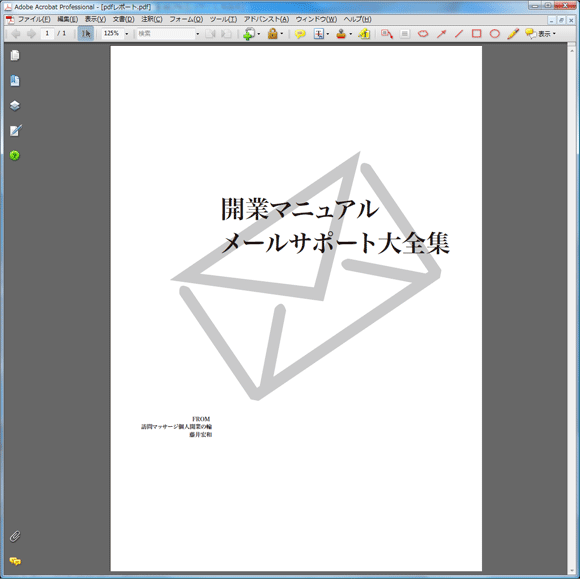This screenshot has width=580, height=579.
Task: Open the Layers panel in the sidebar
Action: tap(15, 106)
